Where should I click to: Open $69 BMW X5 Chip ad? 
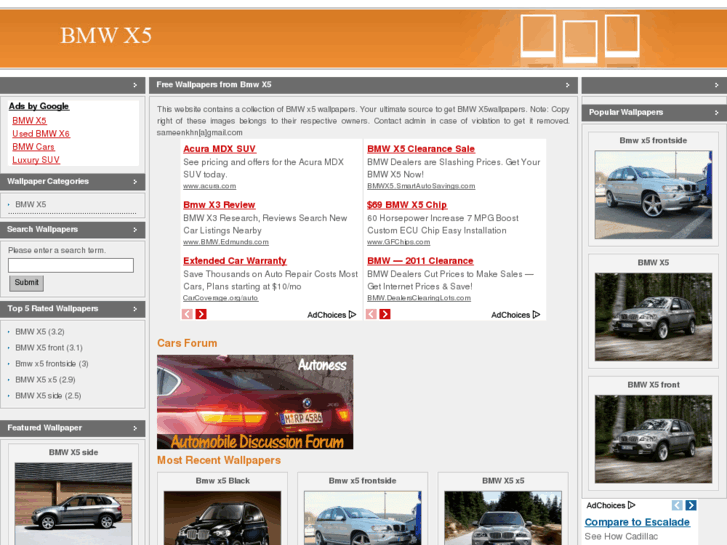click(x=407, y=205)
